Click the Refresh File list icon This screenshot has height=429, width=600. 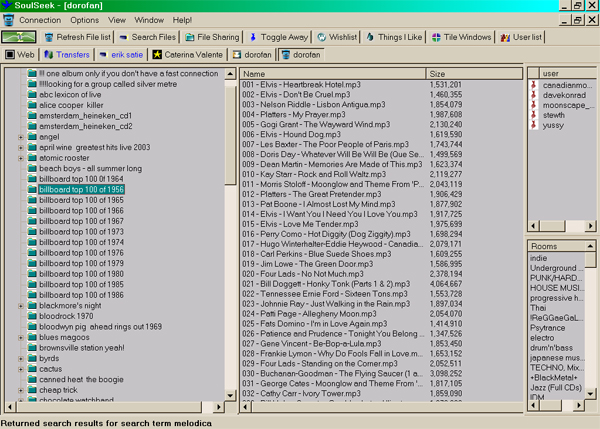point(49,37)
